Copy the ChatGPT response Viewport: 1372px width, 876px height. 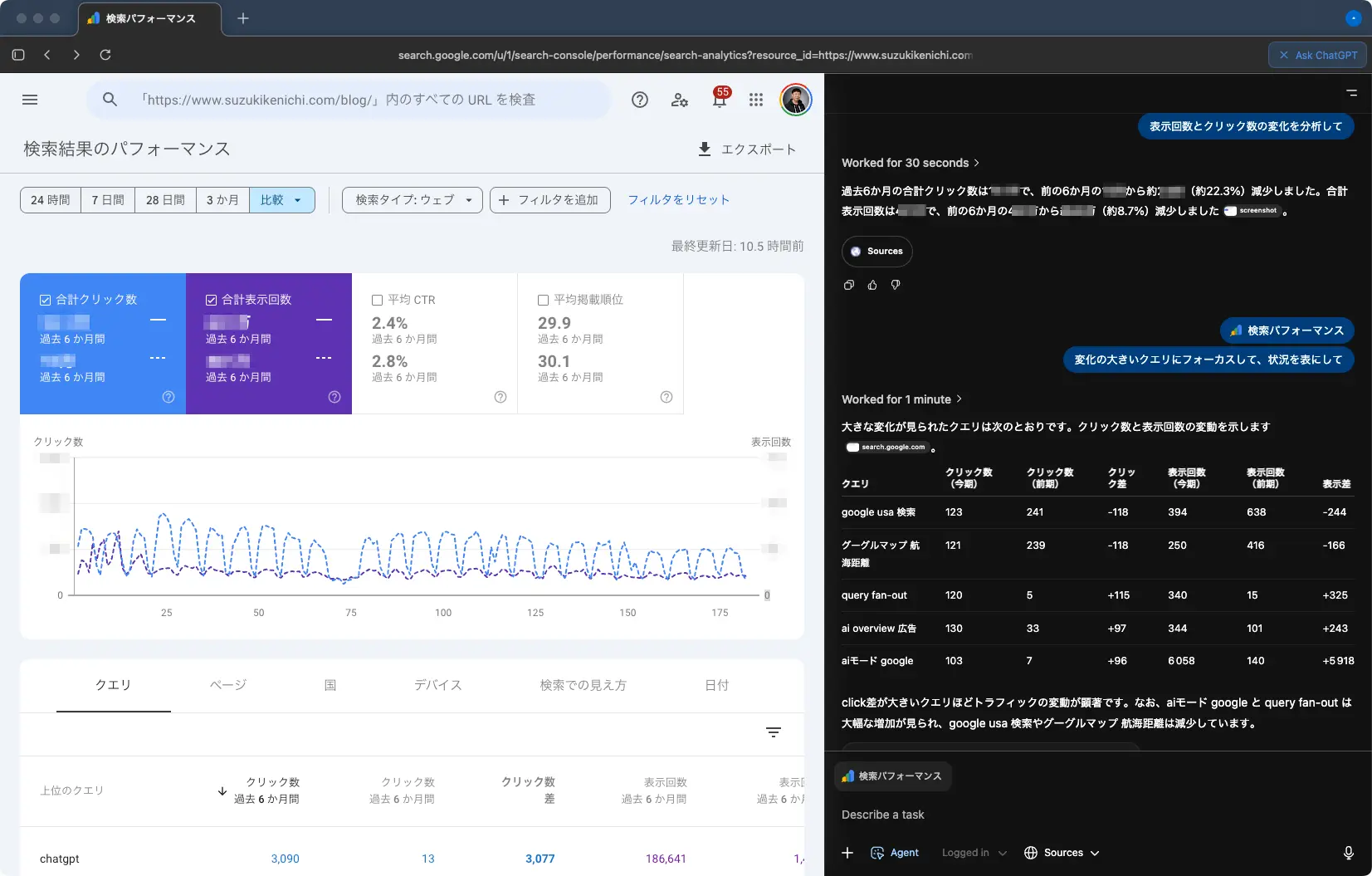click(x=848, y=285)
